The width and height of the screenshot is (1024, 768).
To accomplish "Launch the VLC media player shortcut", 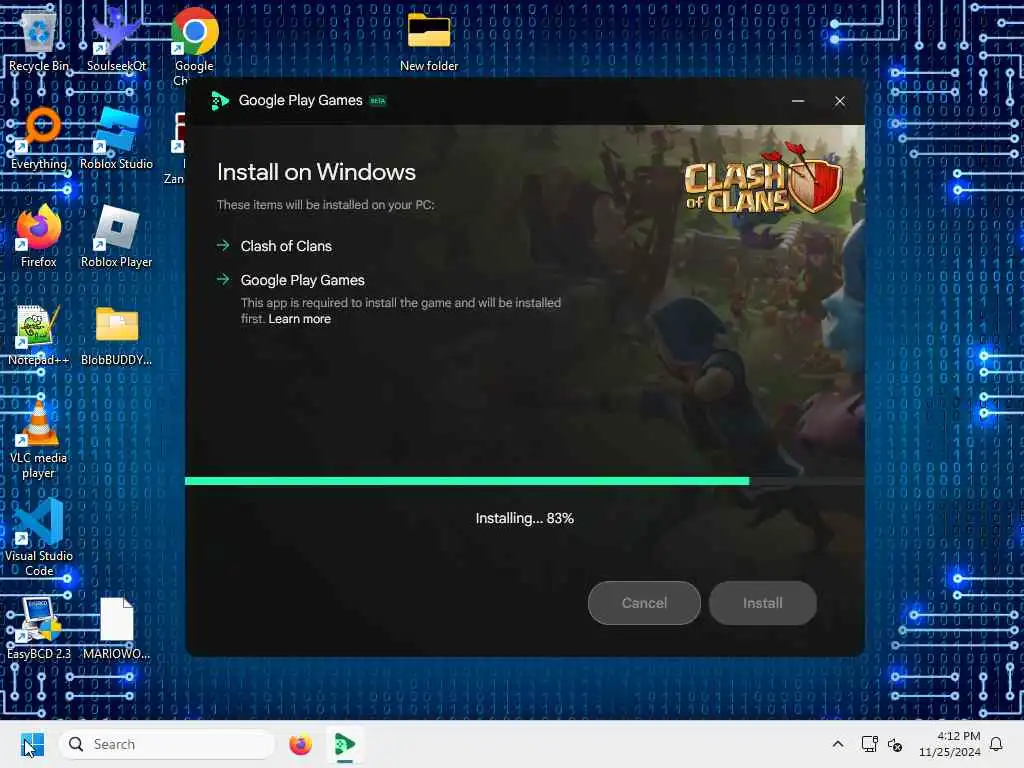I will 39,438.
